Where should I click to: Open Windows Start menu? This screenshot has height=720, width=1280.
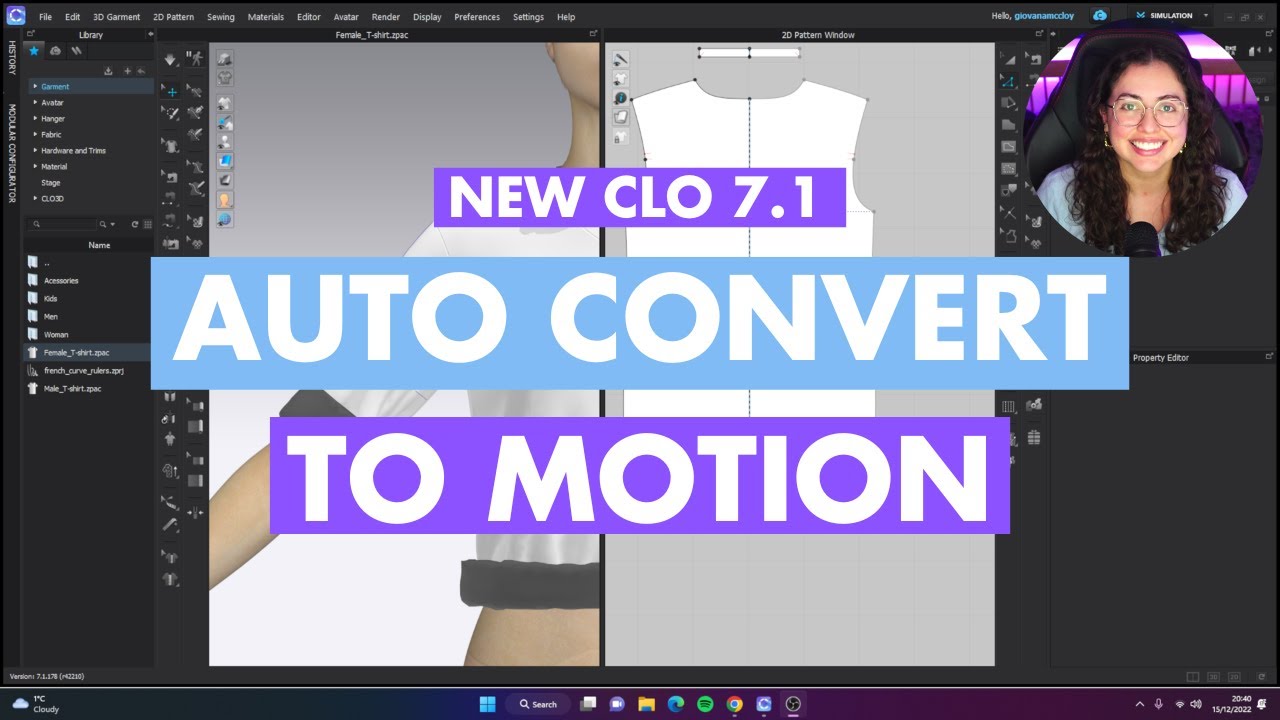click(487, 704)
